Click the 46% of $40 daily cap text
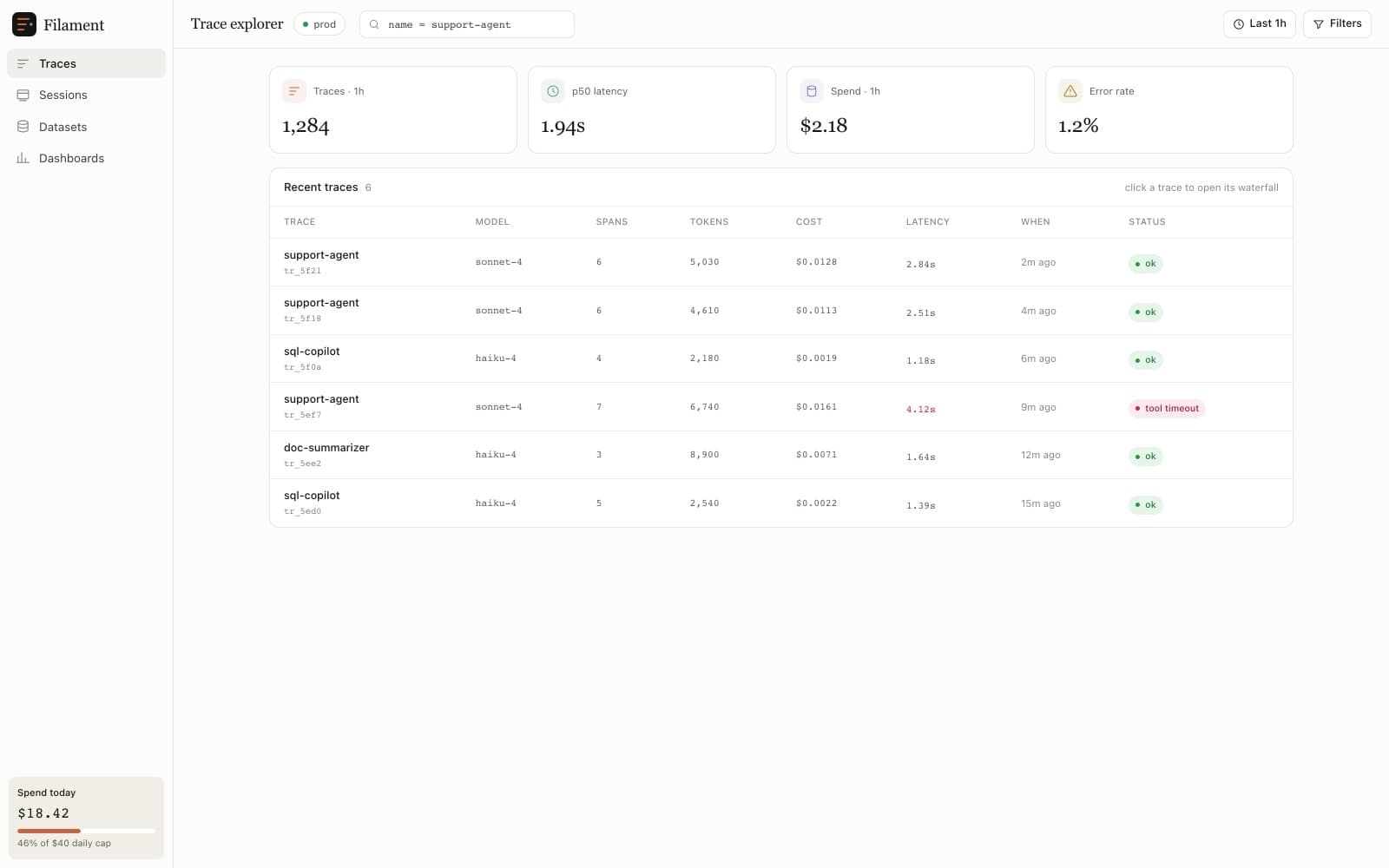Viewport: 1389px width, 868px height. click(64, 844)
